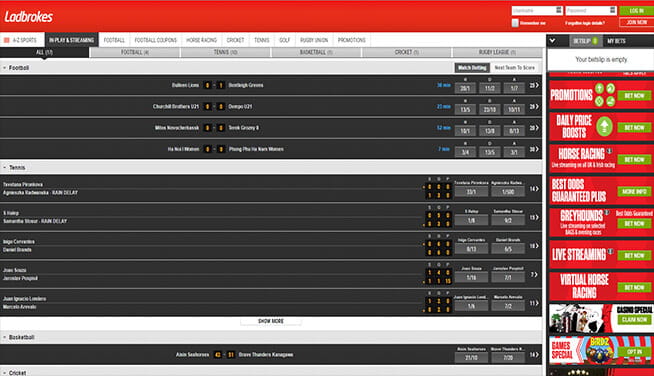Image resolution: width=654 pixels, height=376 pixels.
Task: Click Opt In on Games Special banner
Action: 634,352
